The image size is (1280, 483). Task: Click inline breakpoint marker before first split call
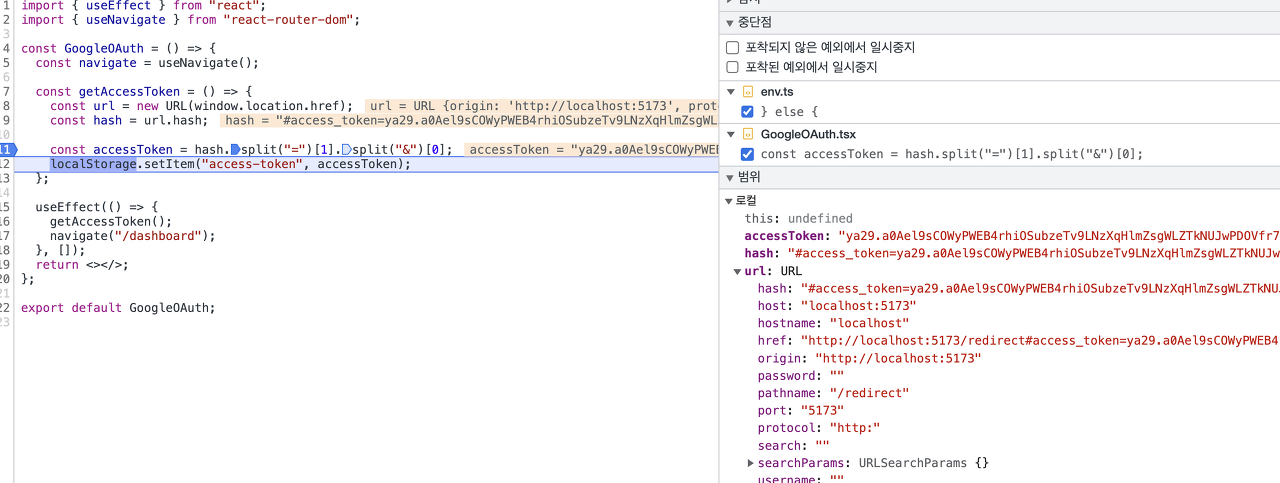(x=234, y=149)
